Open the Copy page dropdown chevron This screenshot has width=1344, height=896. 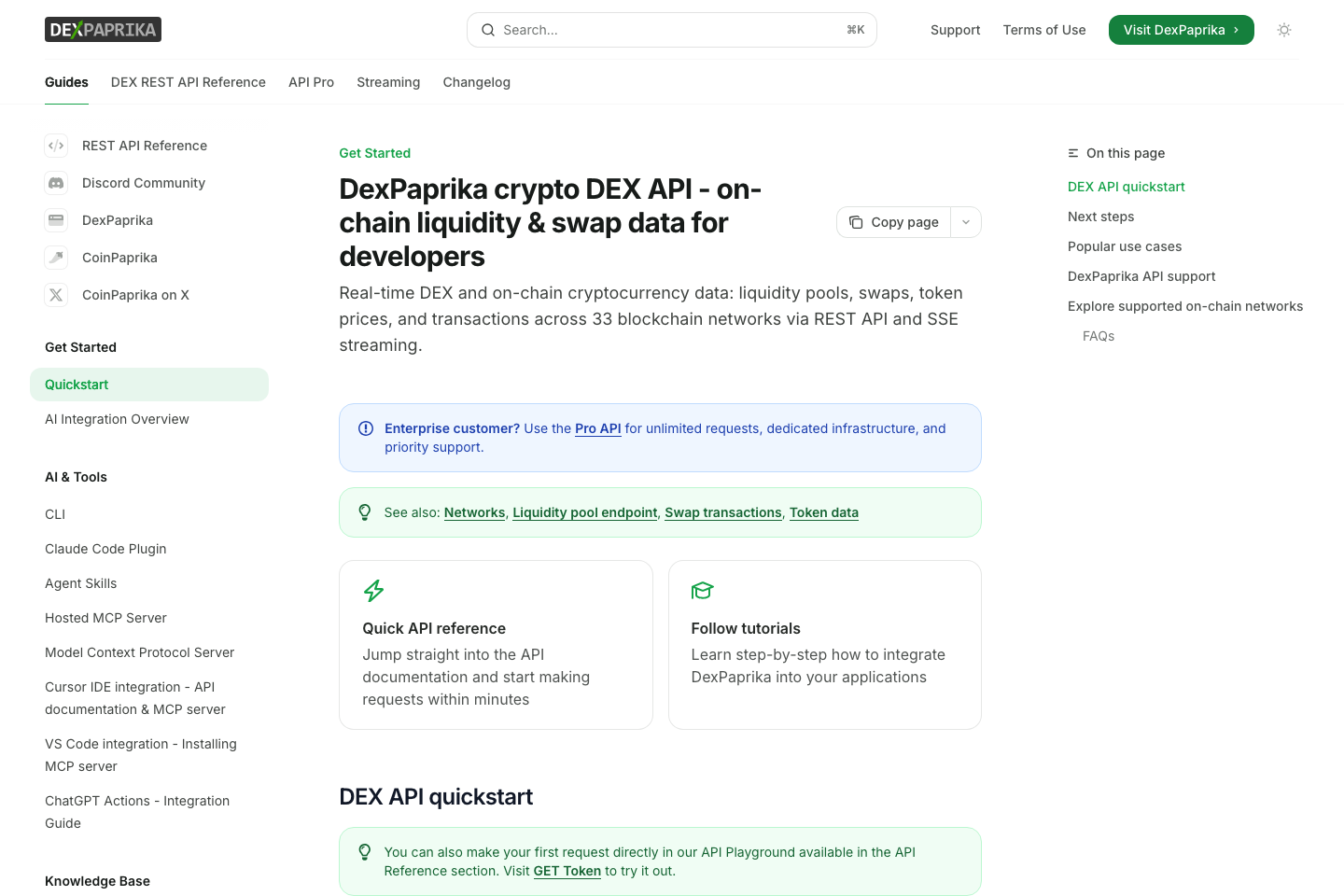pyautogui.click(x=966, y=222)
